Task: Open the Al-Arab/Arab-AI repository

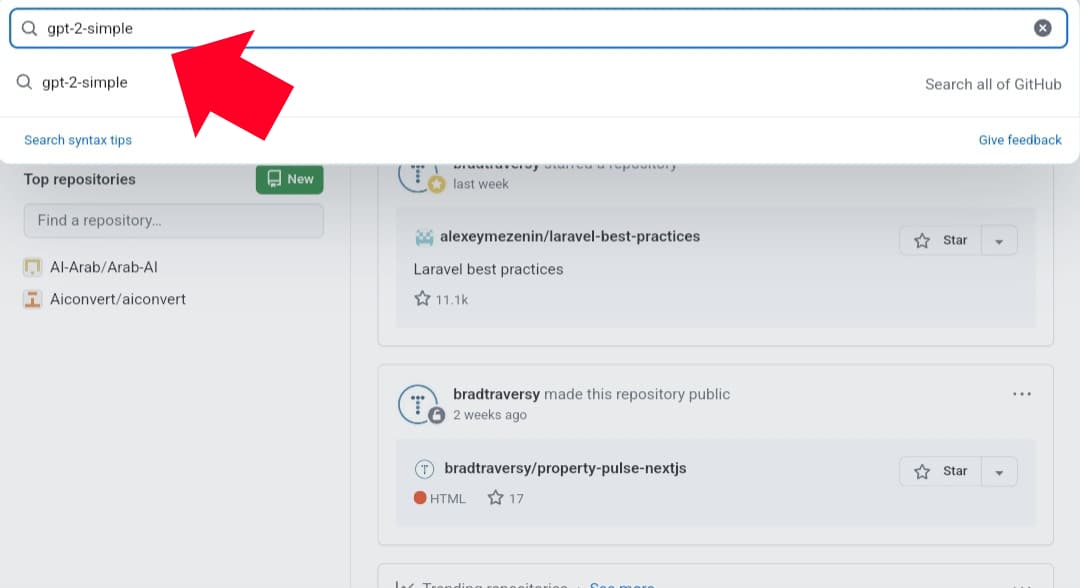Action: [x=104, y=267]
